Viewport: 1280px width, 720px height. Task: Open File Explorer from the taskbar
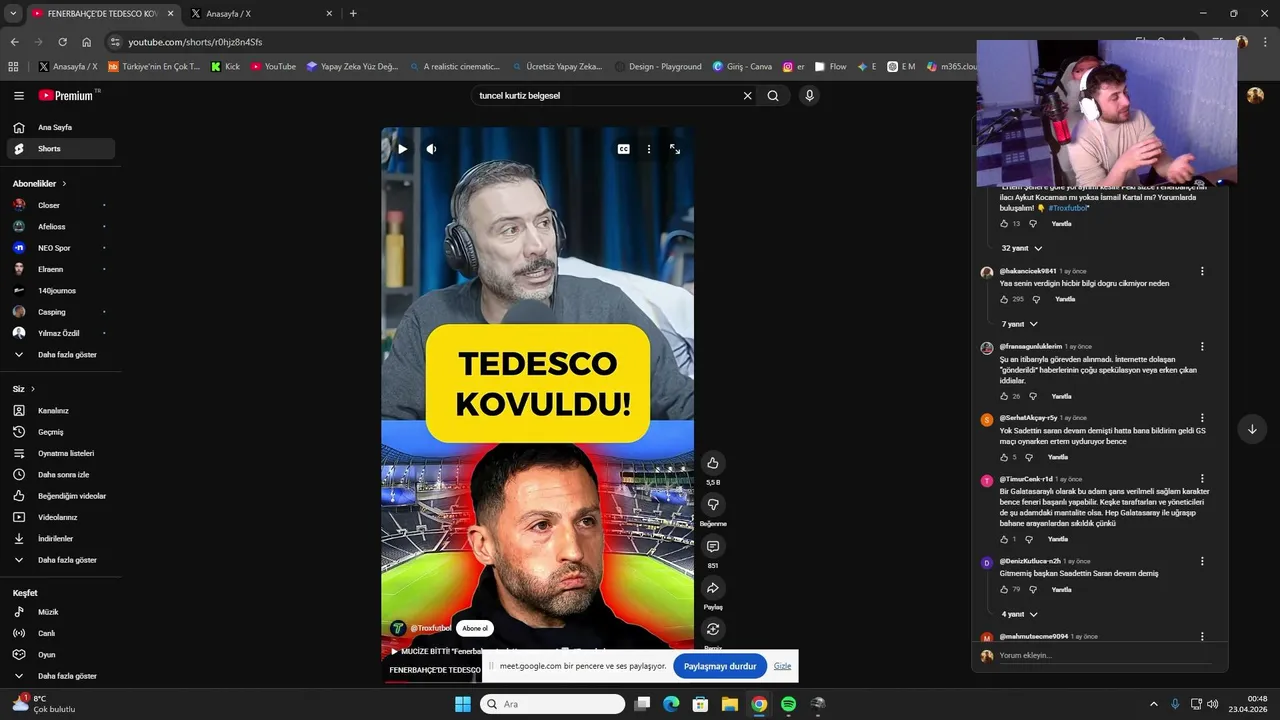pos(730,704)
